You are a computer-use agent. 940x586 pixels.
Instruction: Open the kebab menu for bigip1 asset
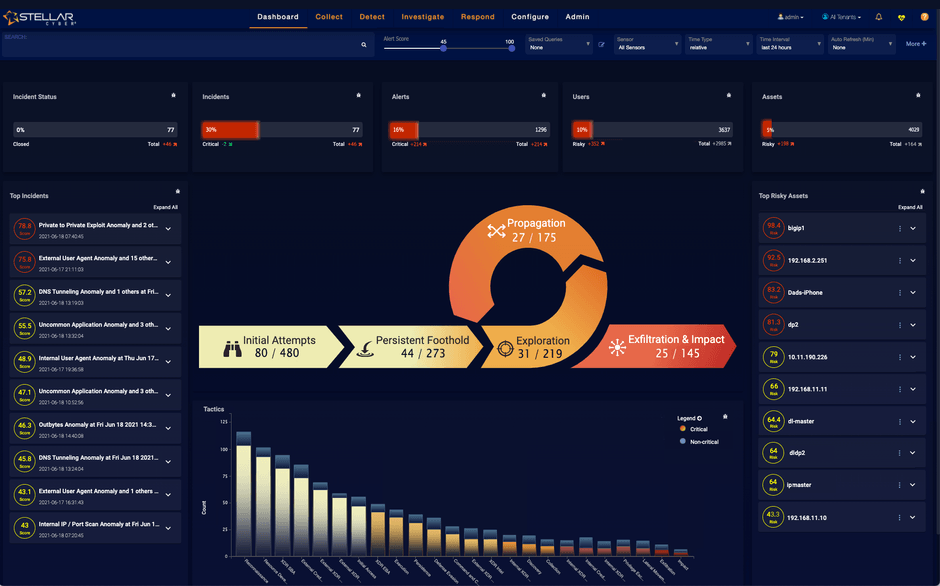click(900, 228)
